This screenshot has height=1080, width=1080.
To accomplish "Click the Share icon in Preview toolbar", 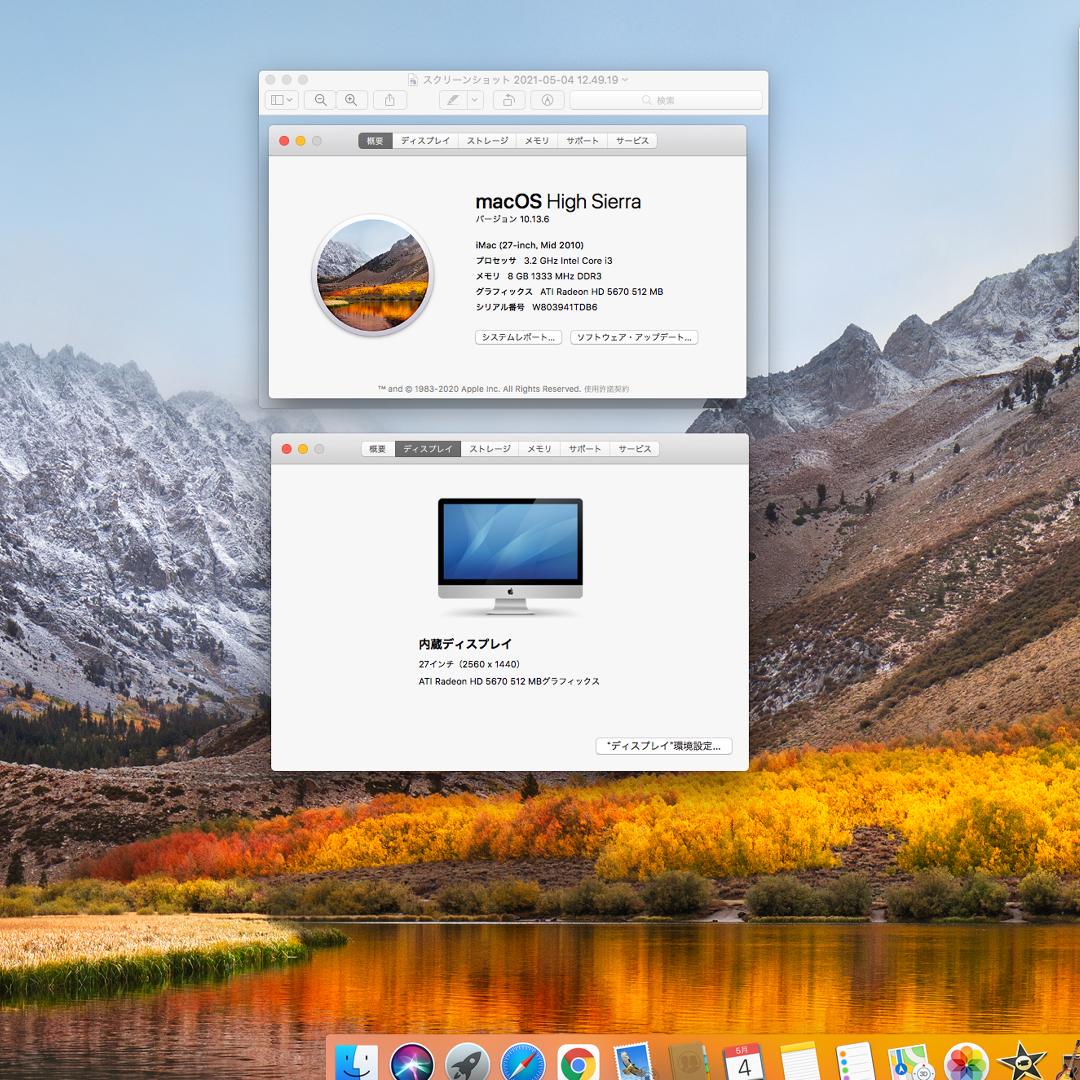I will point(390,100).
